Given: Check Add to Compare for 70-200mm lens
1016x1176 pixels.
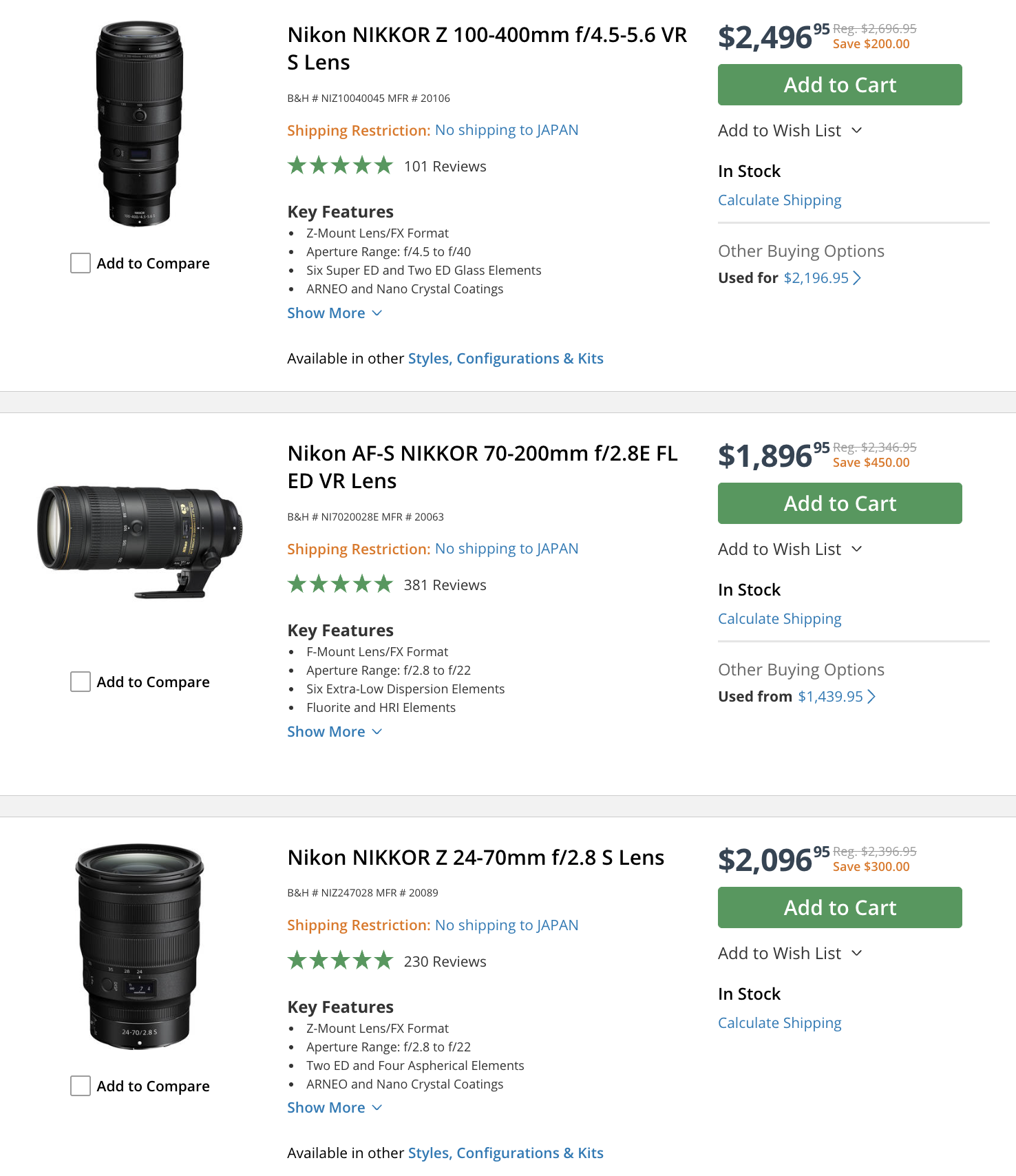Looking at the screenshot, I should click(x=81, y=682).
